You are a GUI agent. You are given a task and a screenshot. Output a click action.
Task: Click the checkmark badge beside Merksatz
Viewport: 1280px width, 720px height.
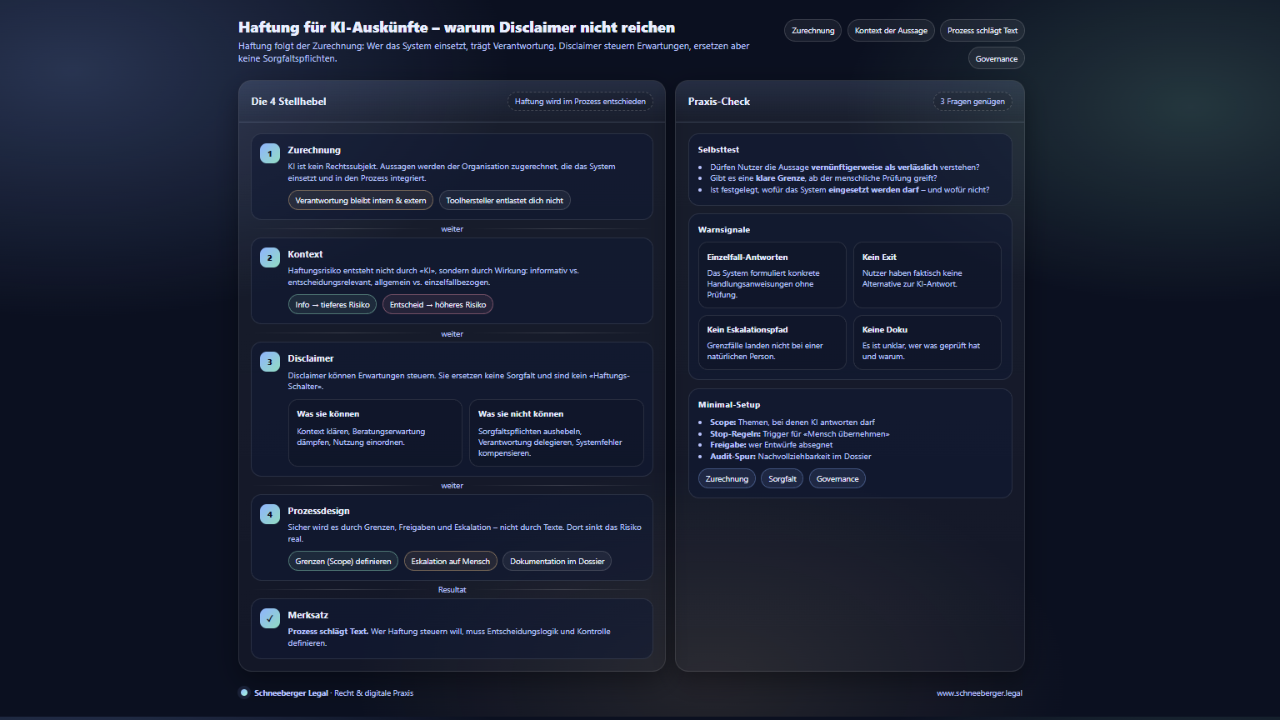[270, 618]
